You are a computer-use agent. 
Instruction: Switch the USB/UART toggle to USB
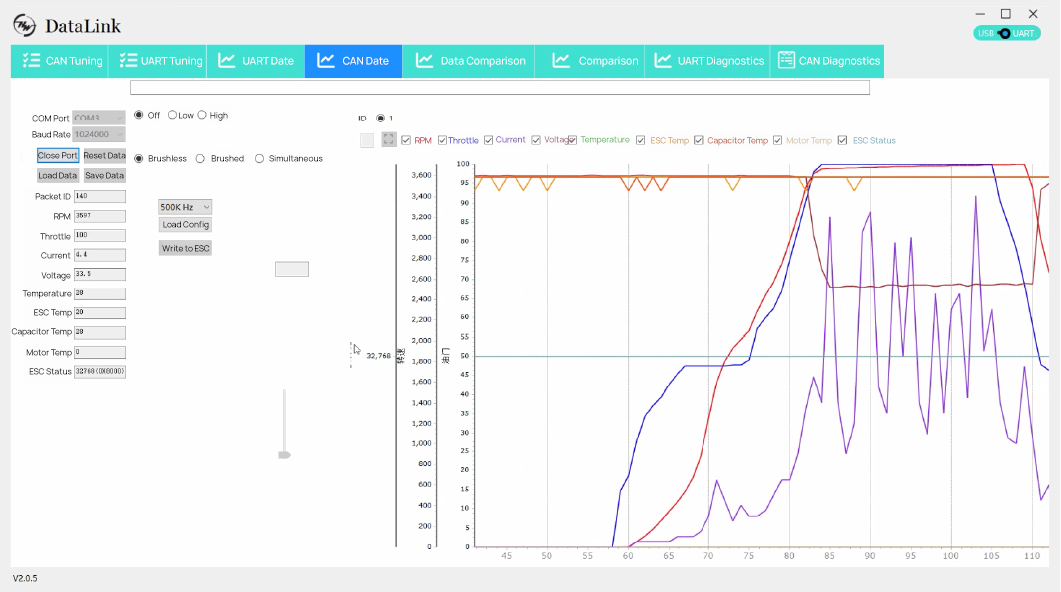tap(985, 33)
